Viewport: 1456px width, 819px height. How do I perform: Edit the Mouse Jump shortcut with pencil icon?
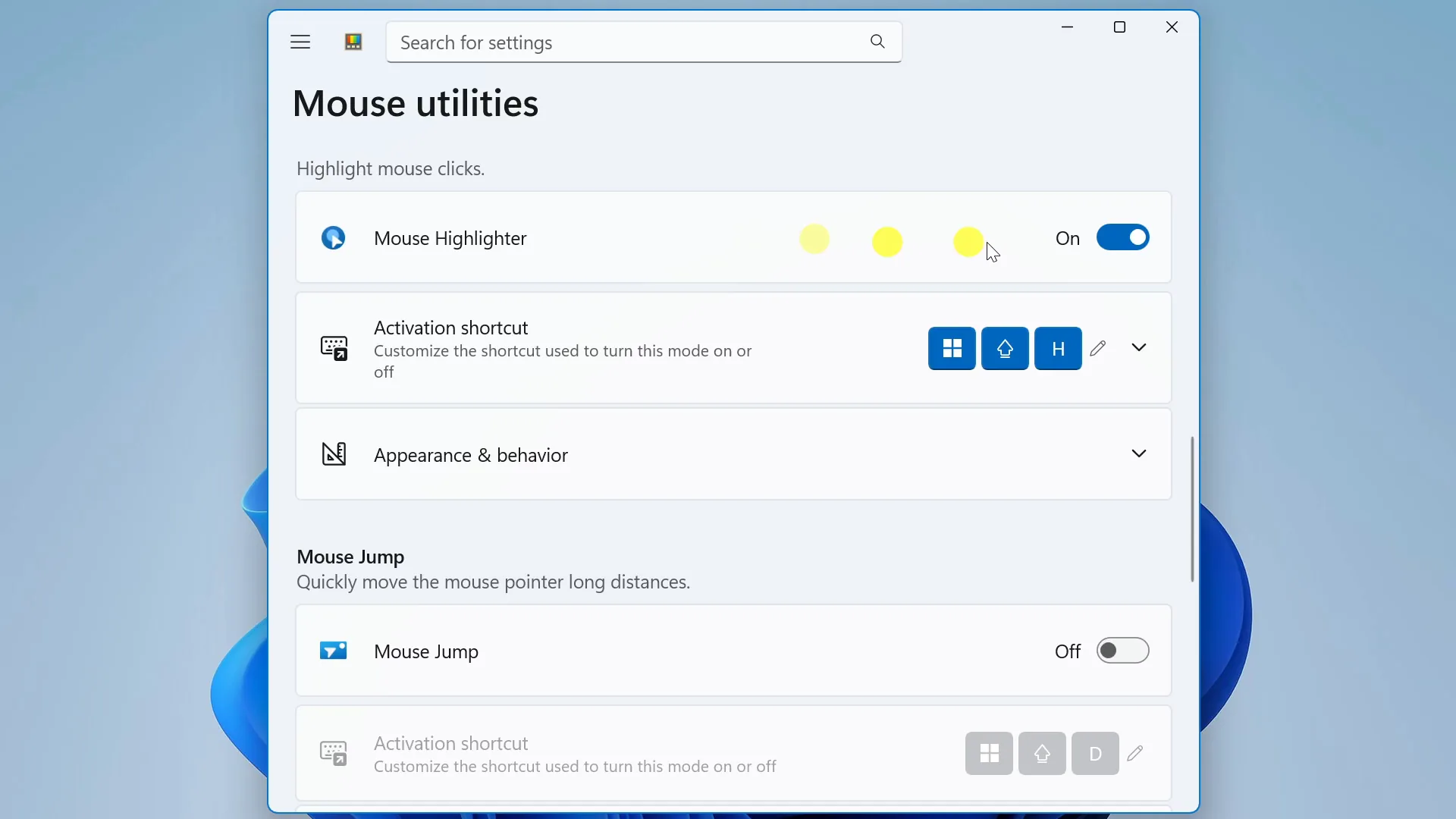click(1135, 753)
